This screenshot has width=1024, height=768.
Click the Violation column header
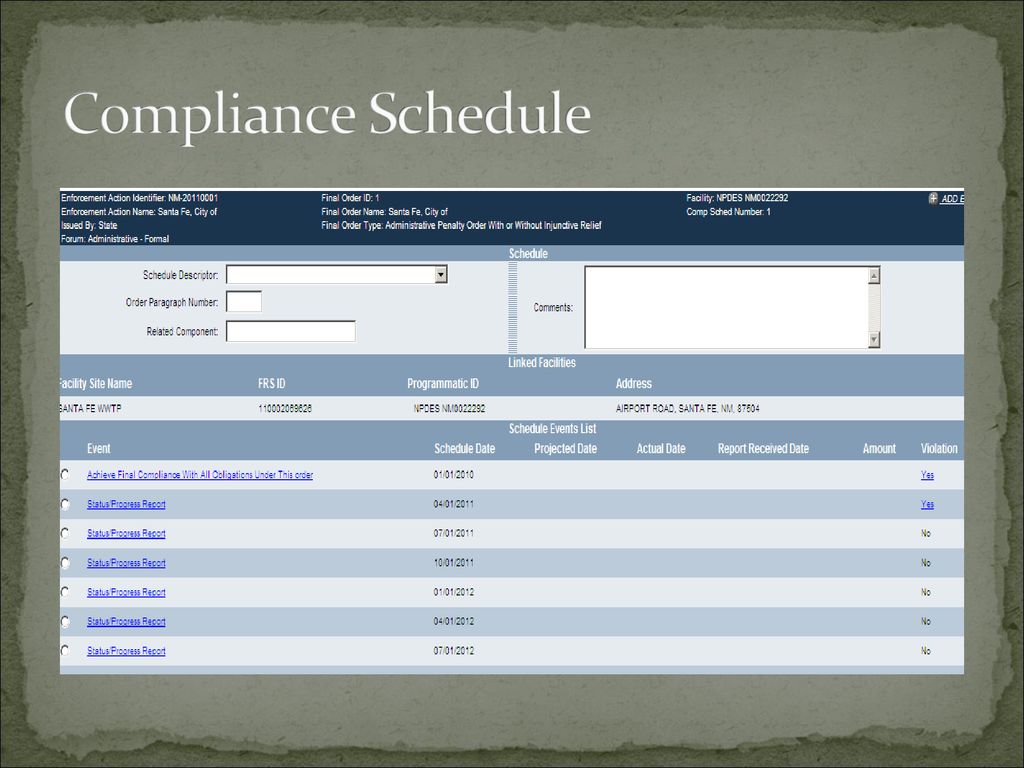click(x=939, y=449)
